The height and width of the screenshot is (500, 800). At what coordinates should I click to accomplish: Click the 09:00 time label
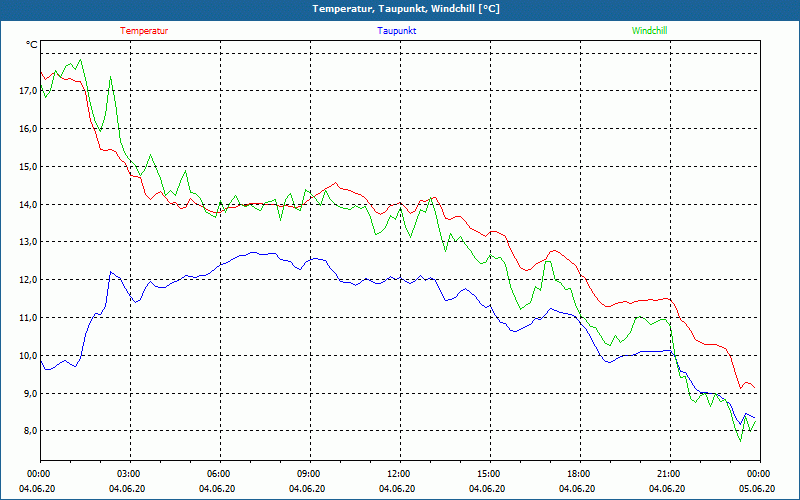(x=308, y=474)
